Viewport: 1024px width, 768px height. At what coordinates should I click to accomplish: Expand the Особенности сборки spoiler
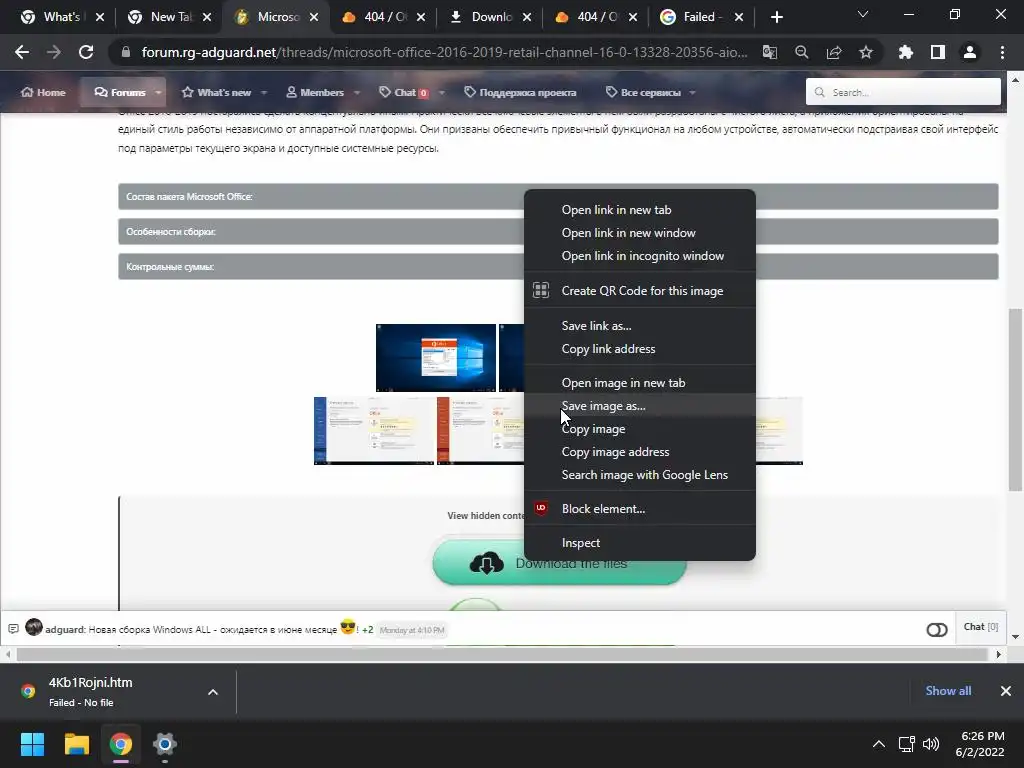558,232
